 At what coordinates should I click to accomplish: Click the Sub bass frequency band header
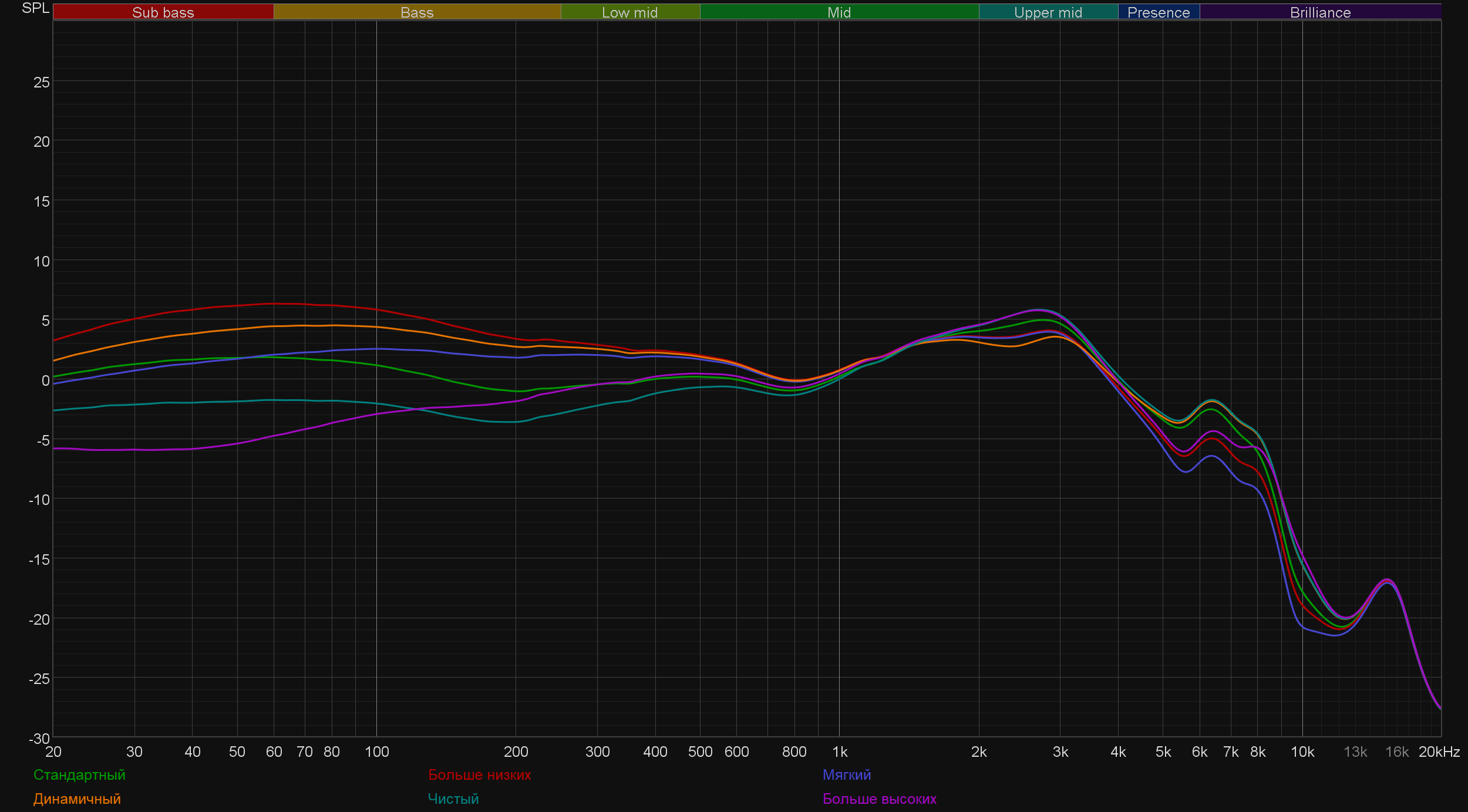tap(163, 12)
